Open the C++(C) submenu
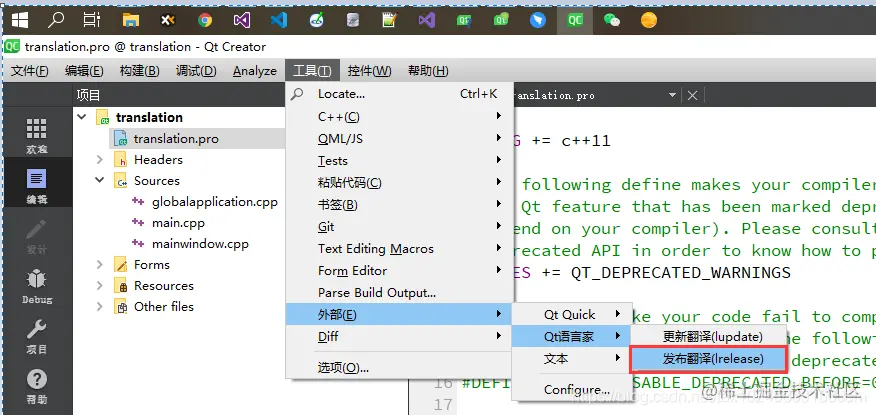 click(x=399, y=116)
